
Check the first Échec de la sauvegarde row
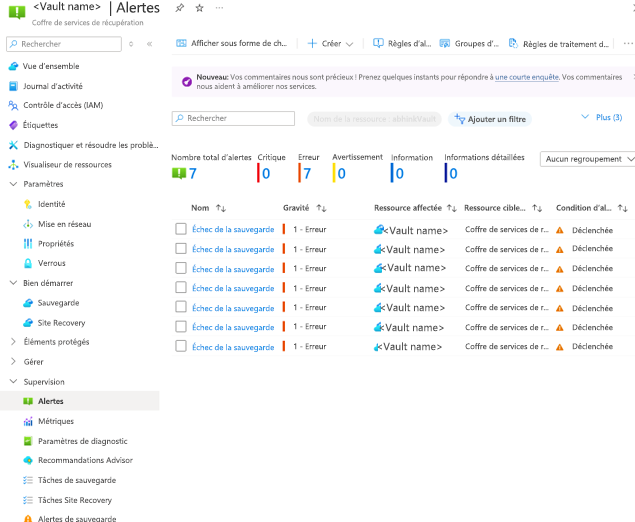tap(181, 229)
